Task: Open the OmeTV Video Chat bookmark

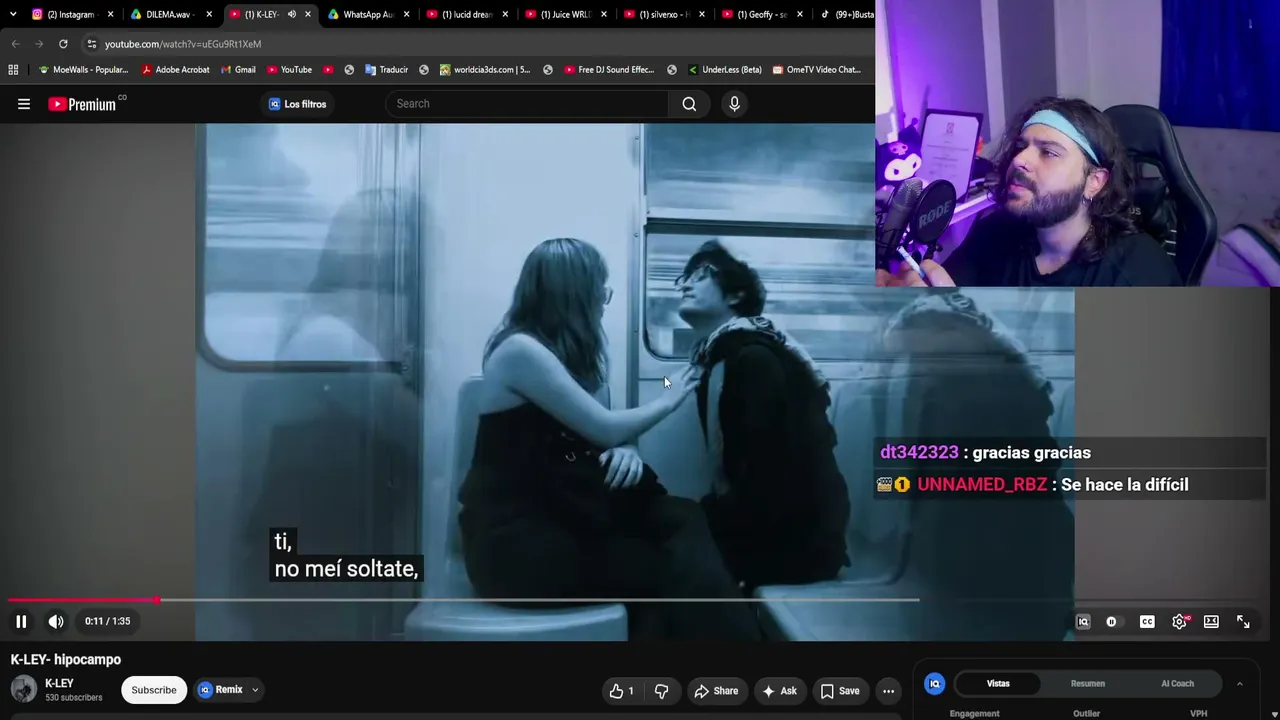Action: tap(816, 70)
